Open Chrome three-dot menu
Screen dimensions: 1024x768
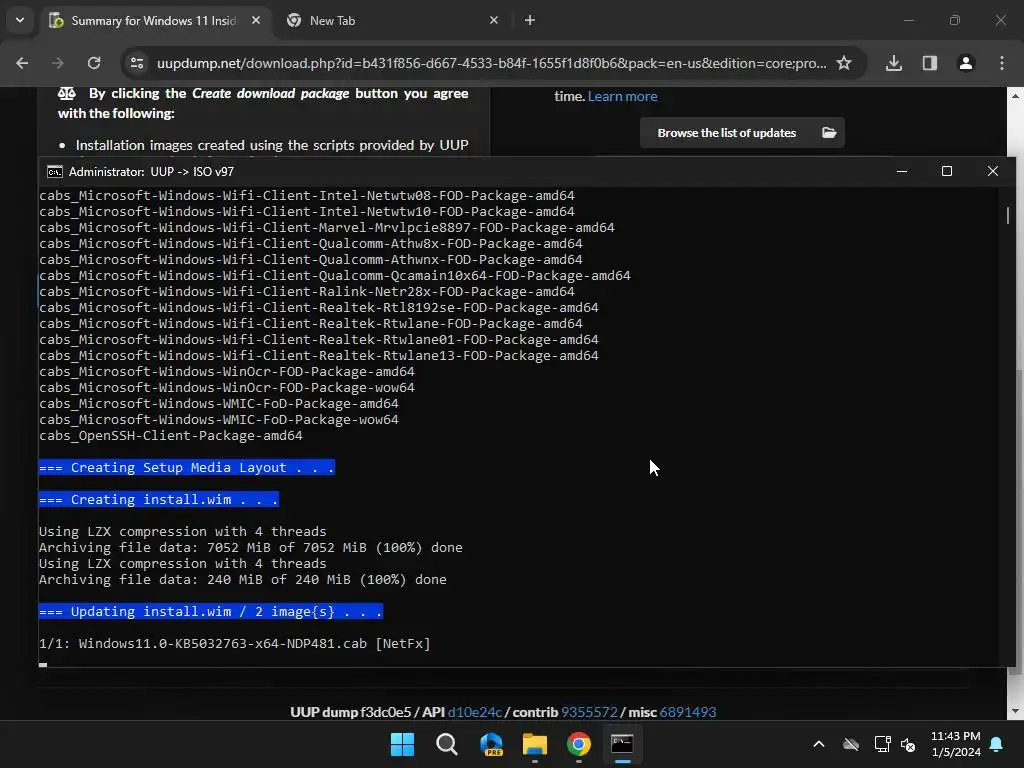pos(1002,63)
